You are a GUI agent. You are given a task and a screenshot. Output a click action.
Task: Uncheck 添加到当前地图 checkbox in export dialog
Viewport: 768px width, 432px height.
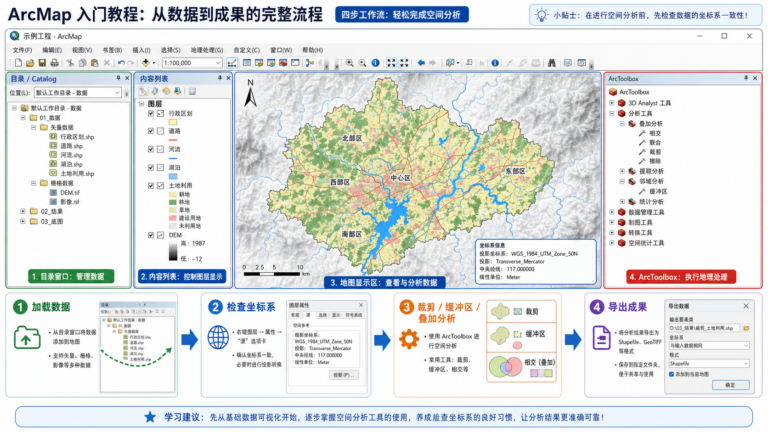pos(671,374)
